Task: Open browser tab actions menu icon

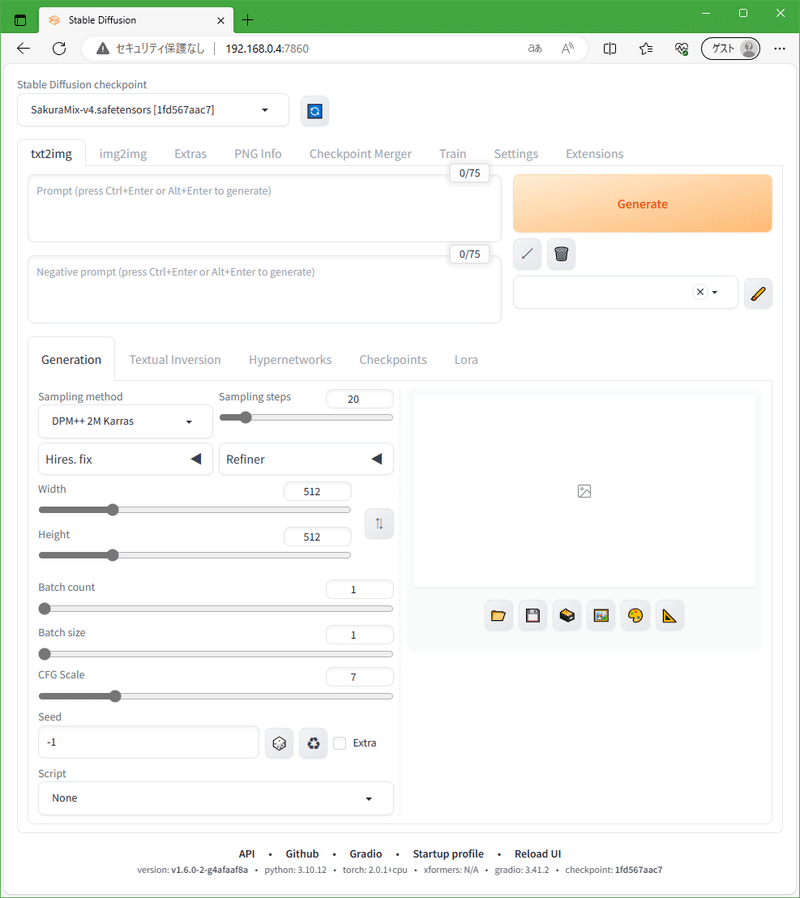Action: tap(20, 20)
